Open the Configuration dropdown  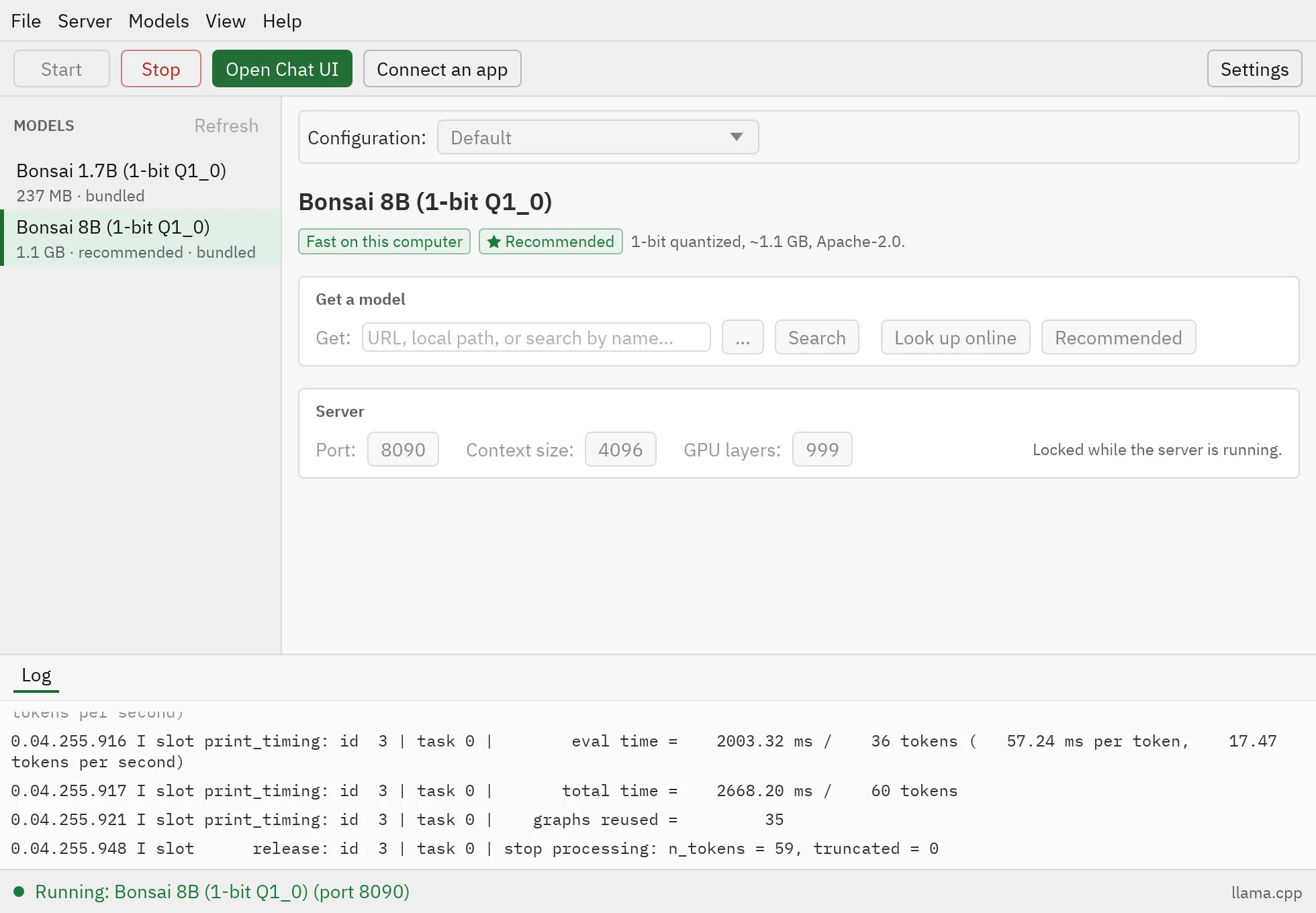pos(598,137)
